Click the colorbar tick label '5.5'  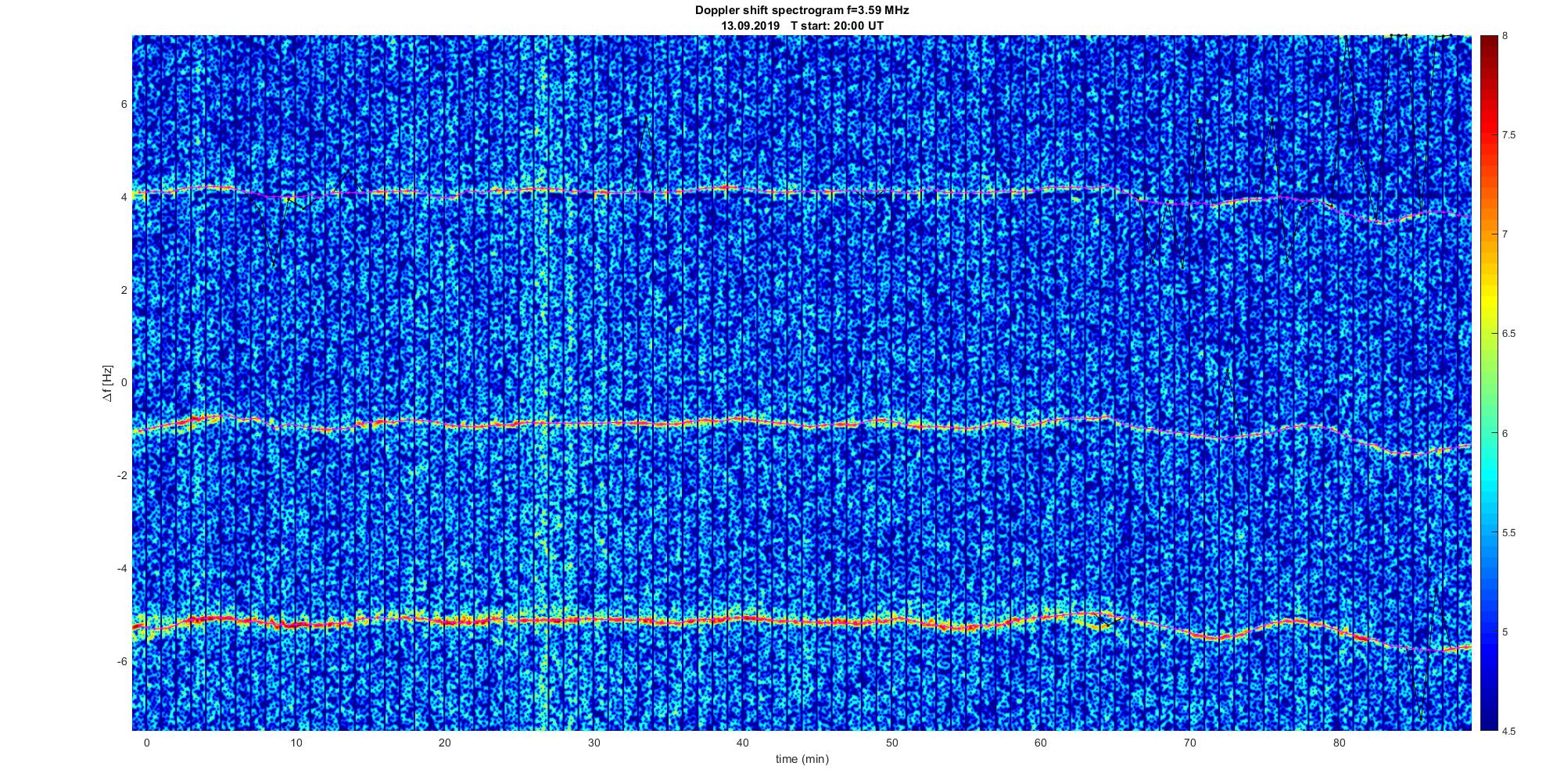(x=1509, y=533)
